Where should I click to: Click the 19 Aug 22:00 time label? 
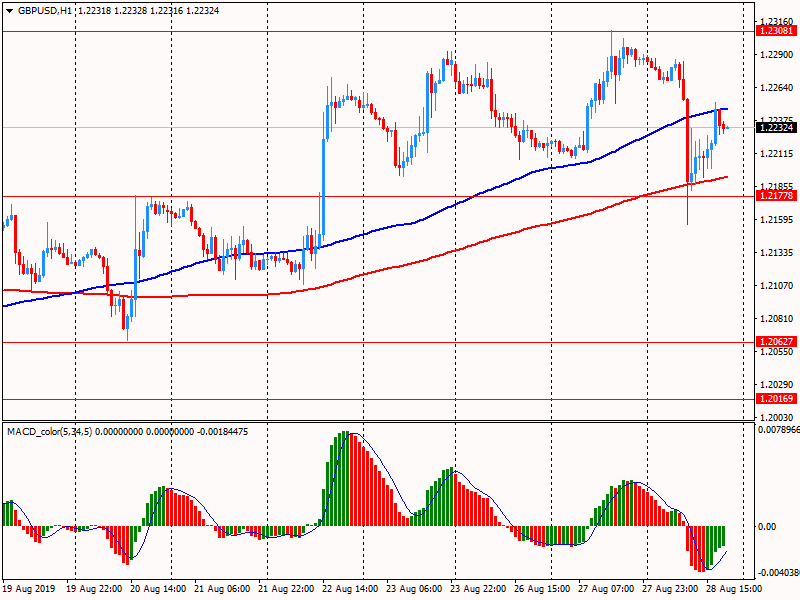coord(94,589)
